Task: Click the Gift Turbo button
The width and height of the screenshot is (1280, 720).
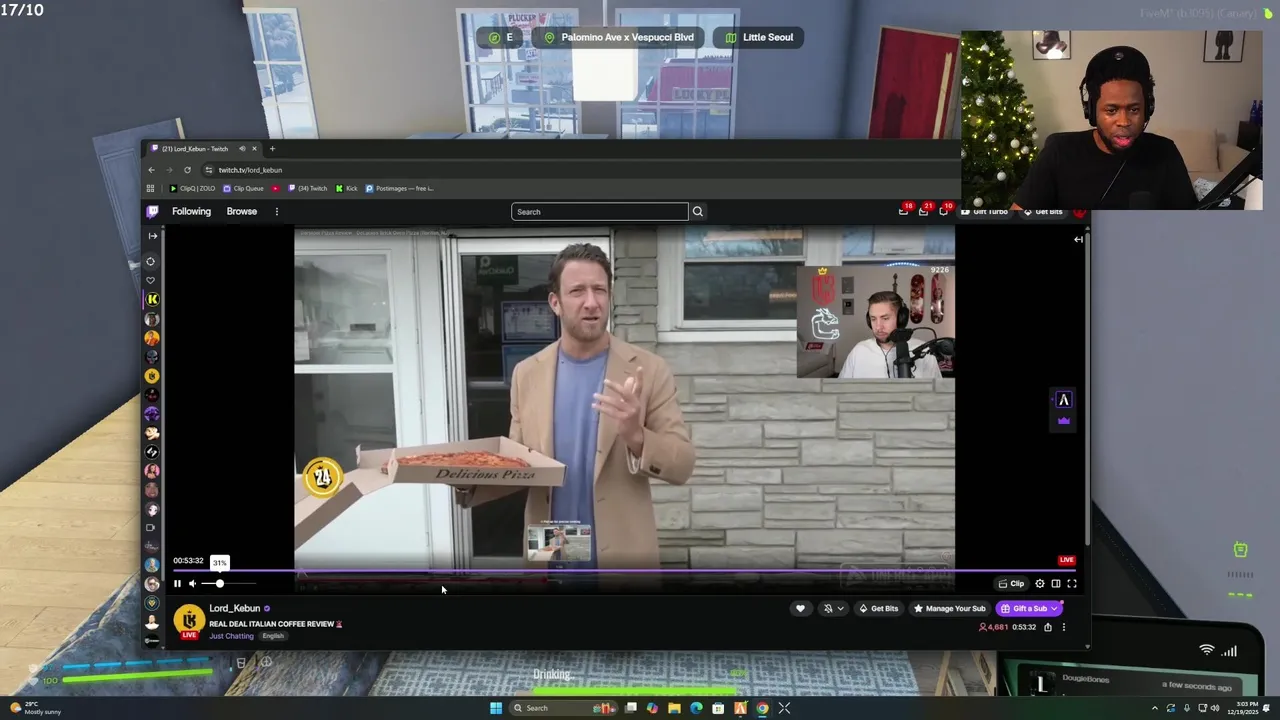Action: point(985,211)
